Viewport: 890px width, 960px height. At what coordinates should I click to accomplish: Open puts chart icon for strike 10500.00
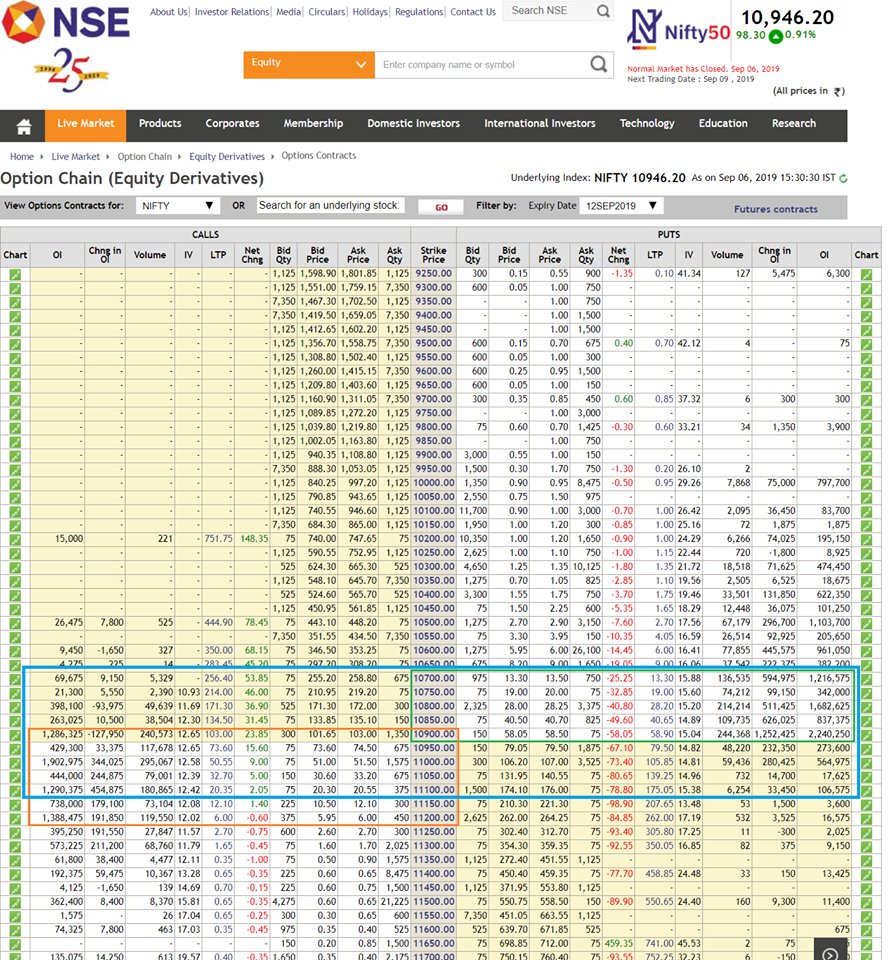coord(866,623)
